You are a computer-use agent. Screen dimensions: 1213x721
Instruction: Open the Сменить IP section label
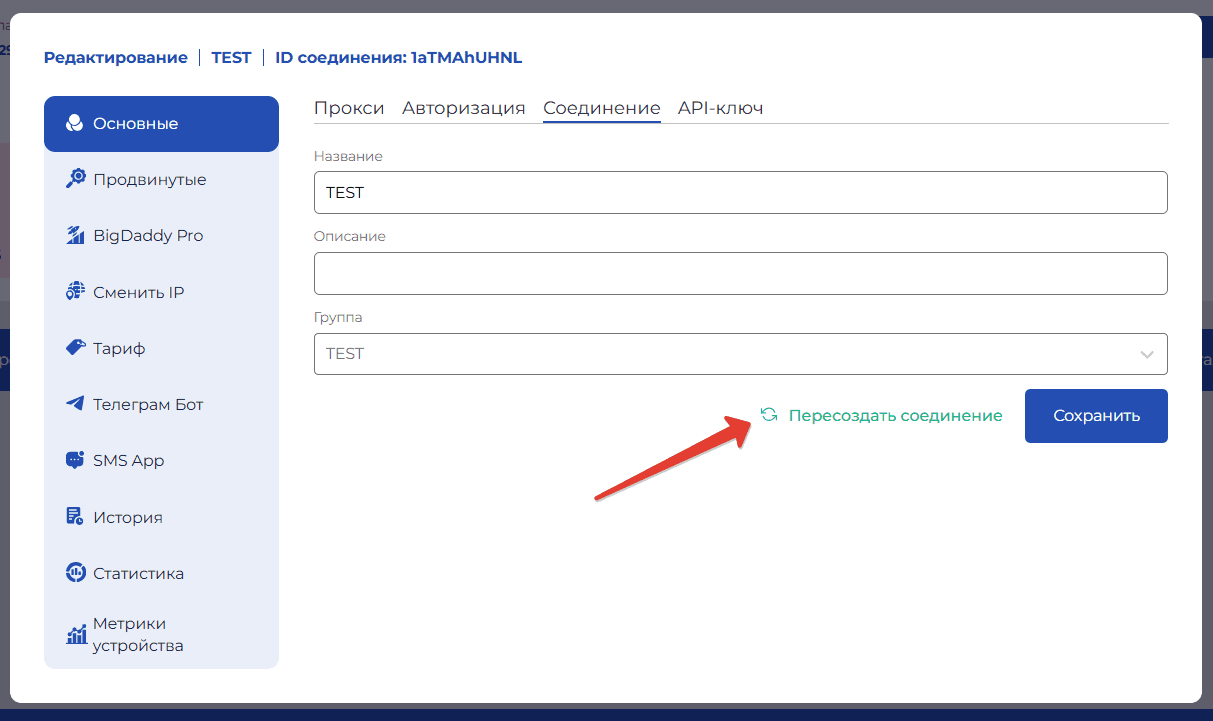tap(139, 292)
